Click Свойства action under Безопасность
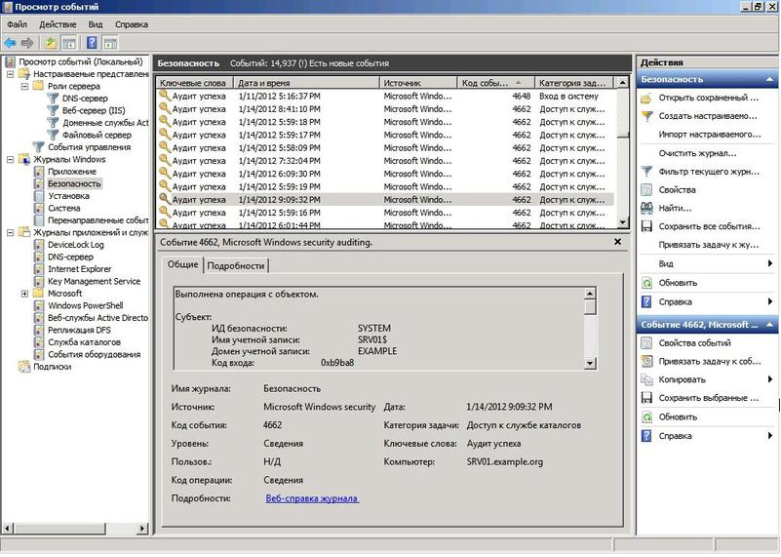 [x=677, y=190]
